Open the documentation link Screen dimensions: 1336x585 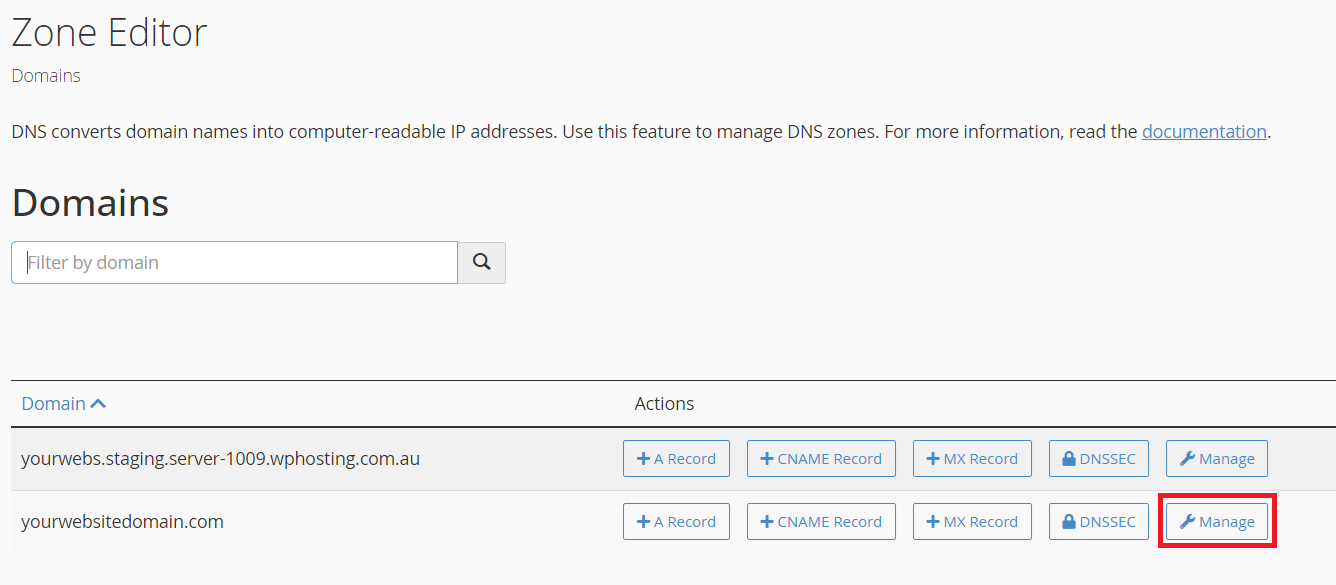coord(1204,131)
